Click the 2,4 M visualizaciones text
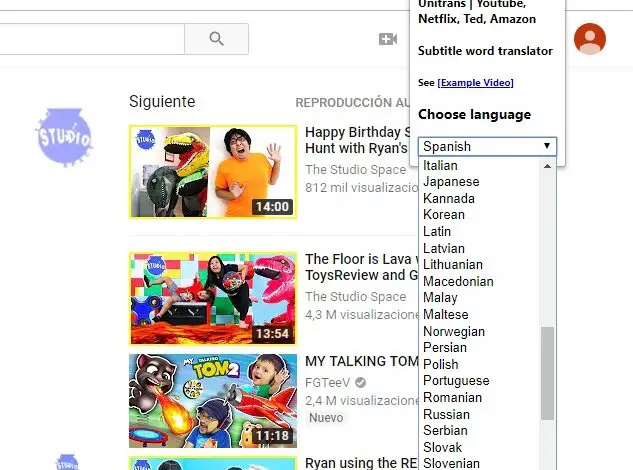The image size is (633, 470). point(362,401)
